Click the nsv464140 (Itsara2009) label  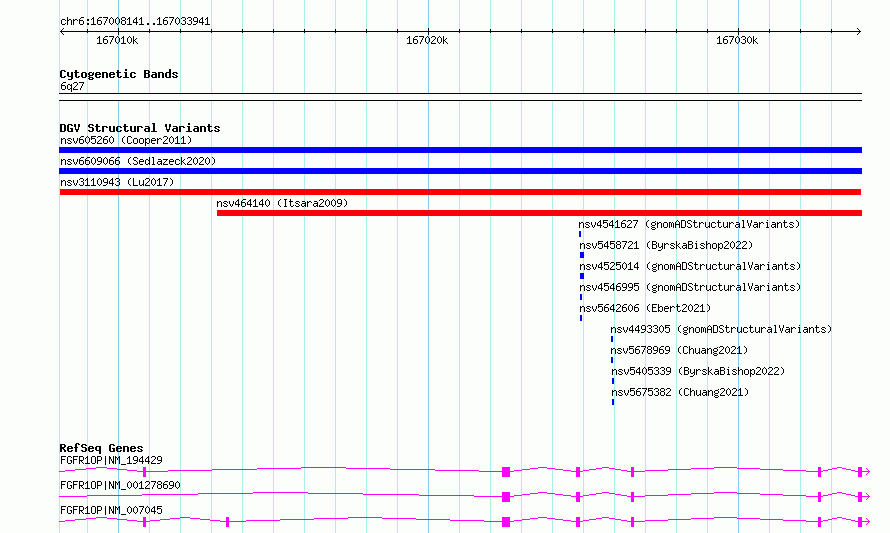coord(282,203)
